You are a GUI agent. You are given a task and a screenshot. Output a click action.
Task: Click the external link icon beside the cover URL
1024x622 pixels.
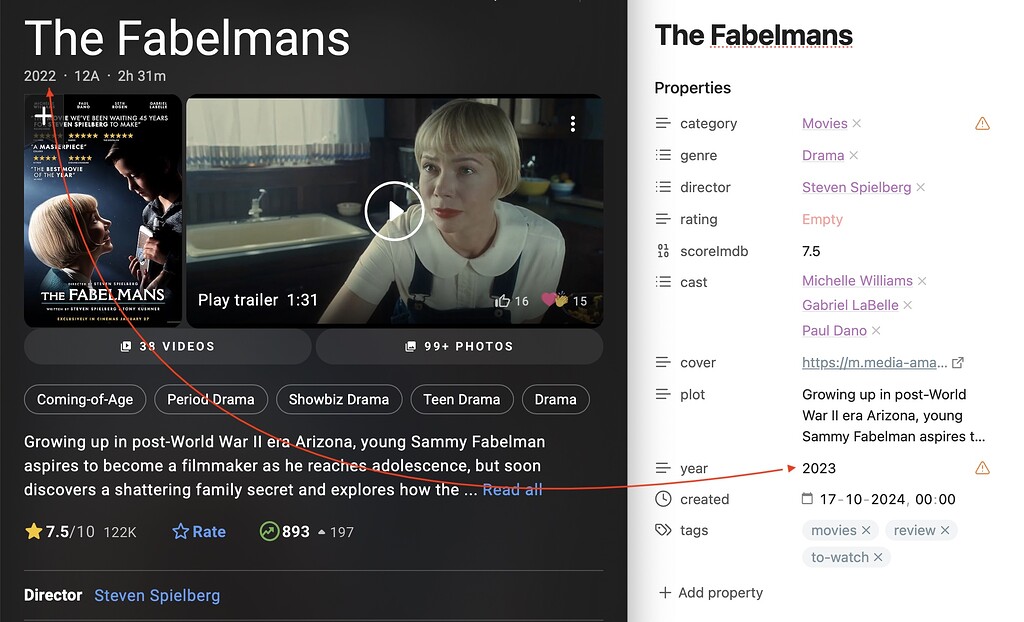click(x=959, y=362)
